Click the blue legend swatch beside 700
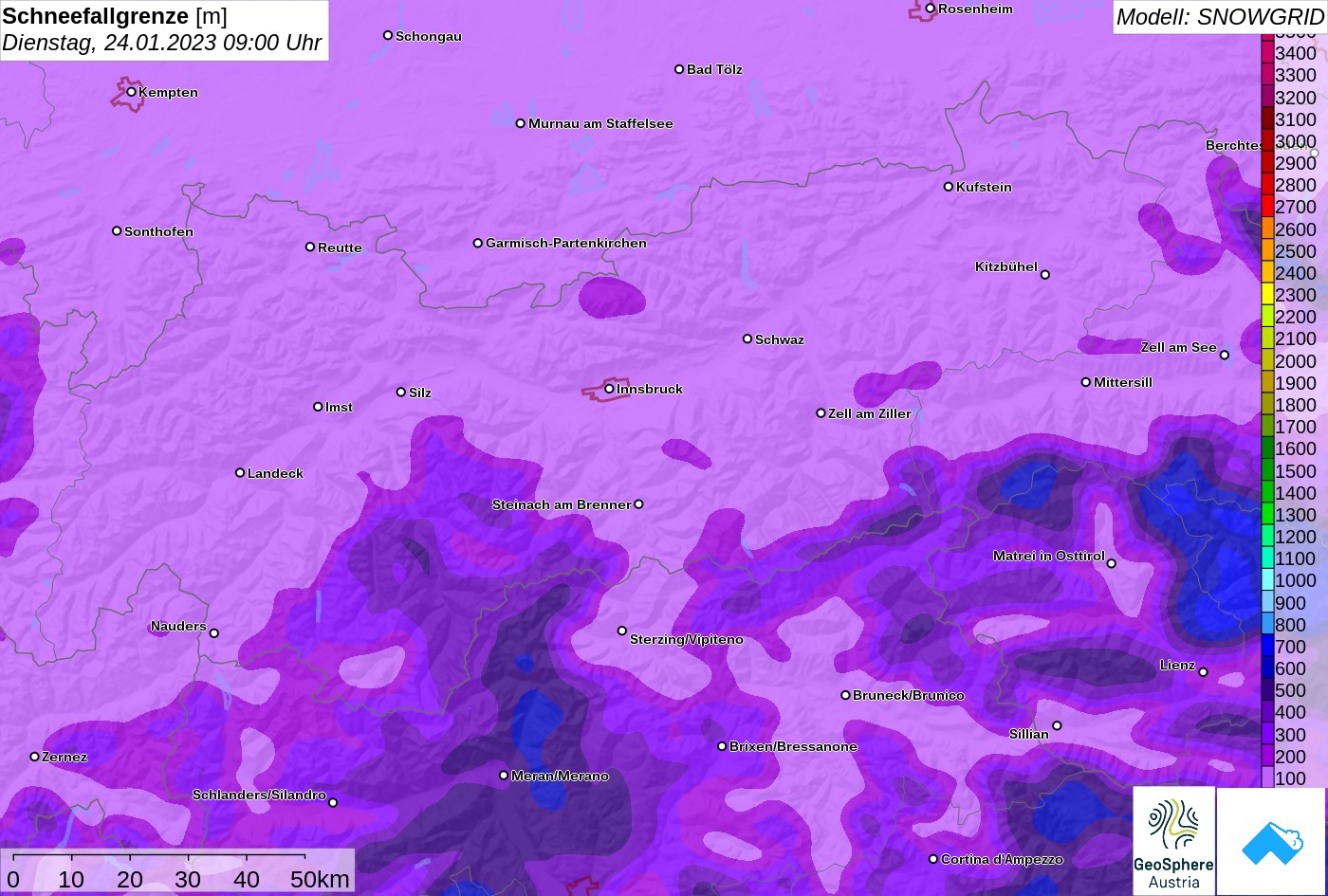This screenshot has width=1328, height=896. [1267, 647]
